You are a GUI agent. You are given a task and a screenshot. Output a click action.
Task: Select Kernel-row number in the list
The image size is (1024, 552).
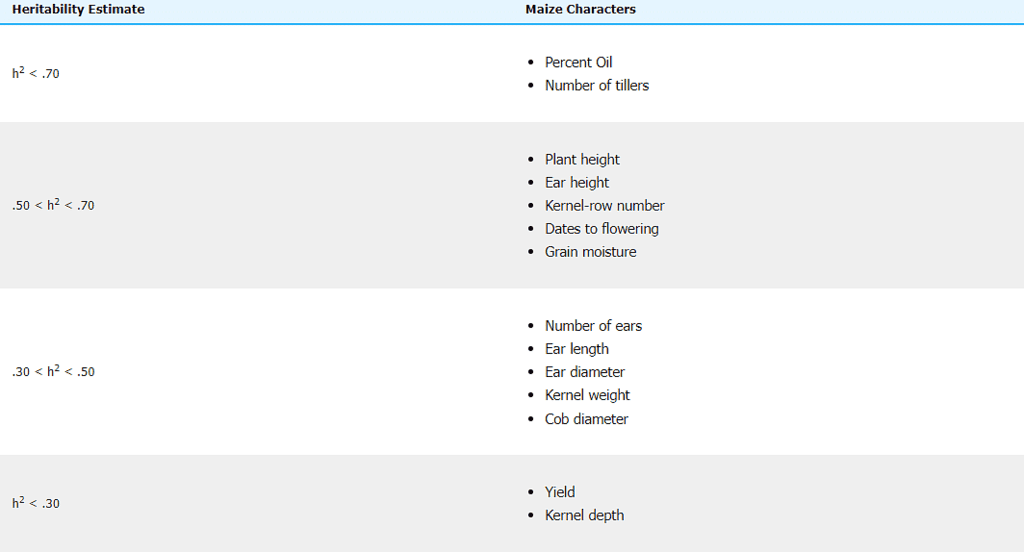click(604, 206)
